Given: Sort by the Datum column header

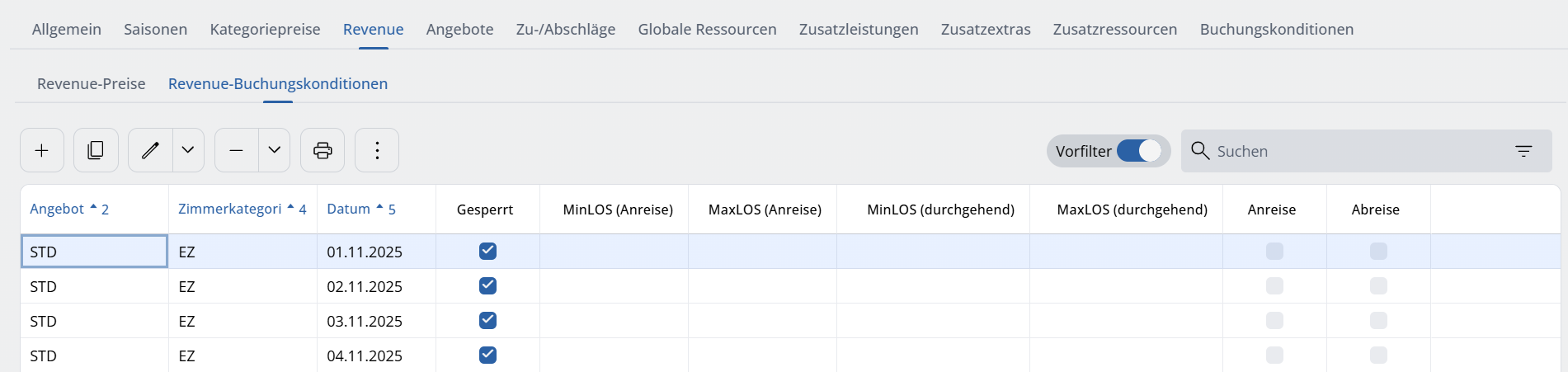Looking at the screenshot, I should (x=349, y=210).
